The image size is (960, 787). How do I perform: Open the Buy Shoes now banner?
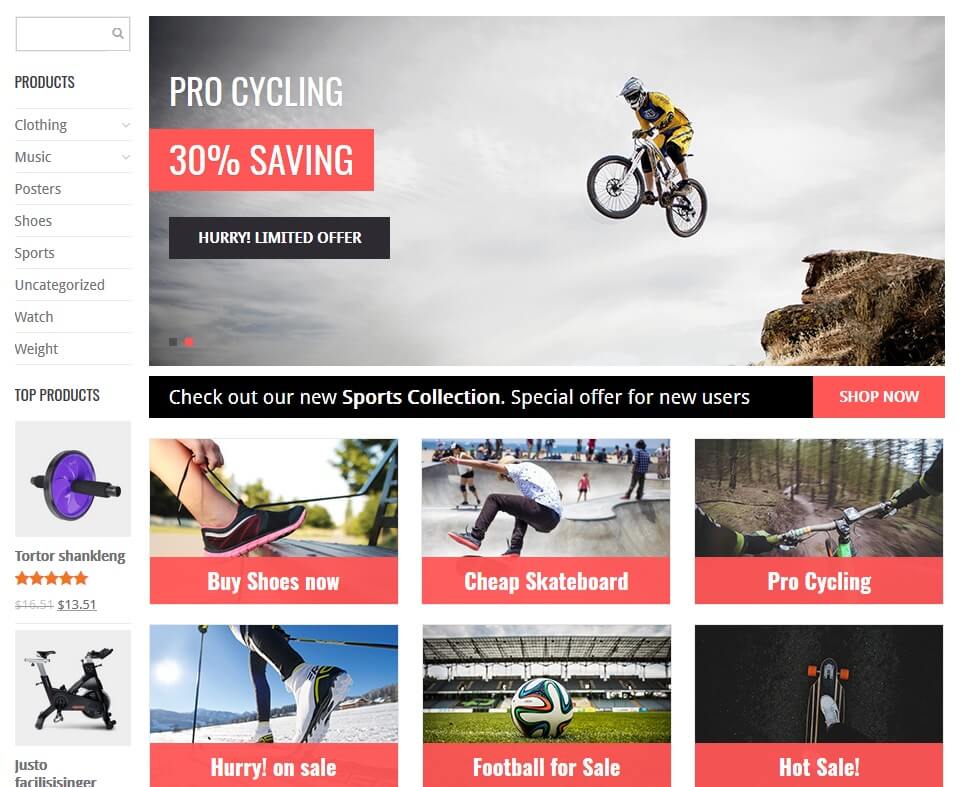coord(274,521)
